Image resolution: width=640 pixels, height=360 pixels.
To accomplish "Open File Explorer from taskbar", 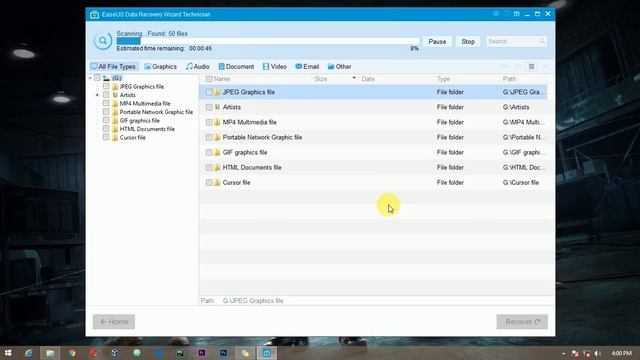I will 50,353.
